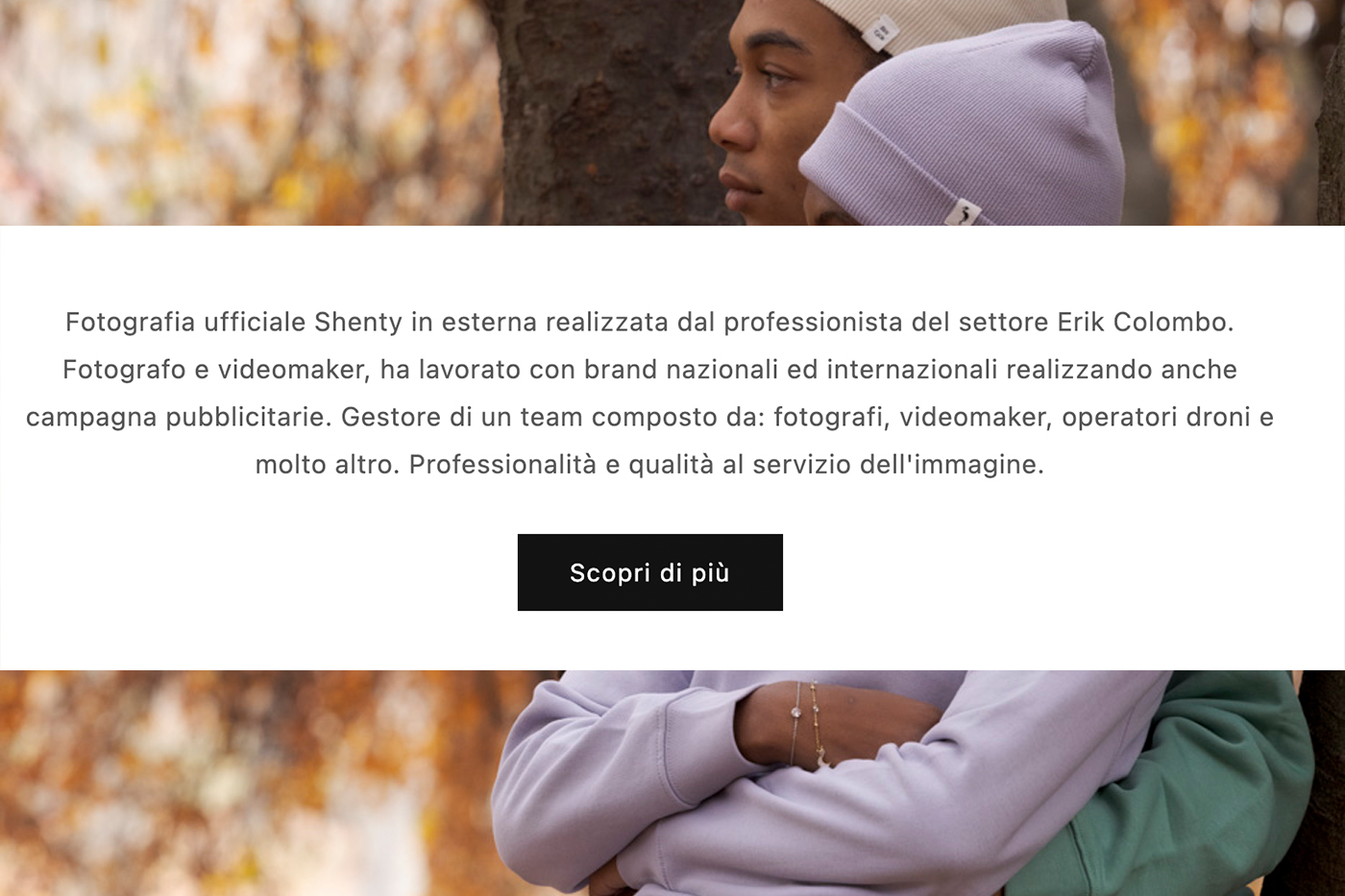Image resolution: width=1345 pixels, height=896 pixels.
Task: Click the tree trunk in top image
Action: pyautogui.click(x=605, y=112)
